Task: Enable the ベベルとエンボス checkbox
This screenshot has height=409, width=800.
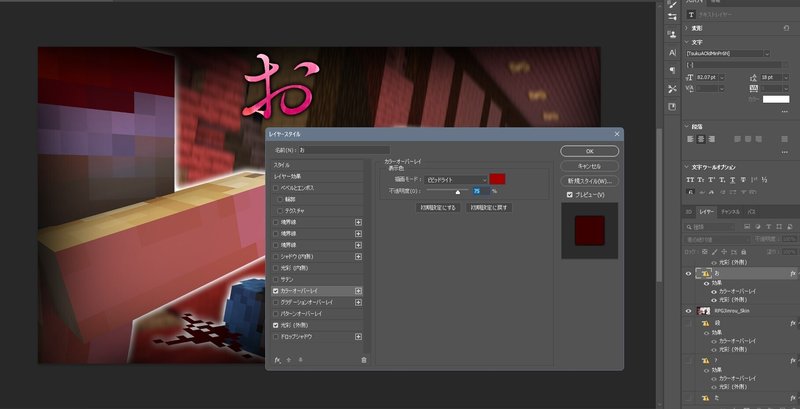Action: [x=276, y=188]
